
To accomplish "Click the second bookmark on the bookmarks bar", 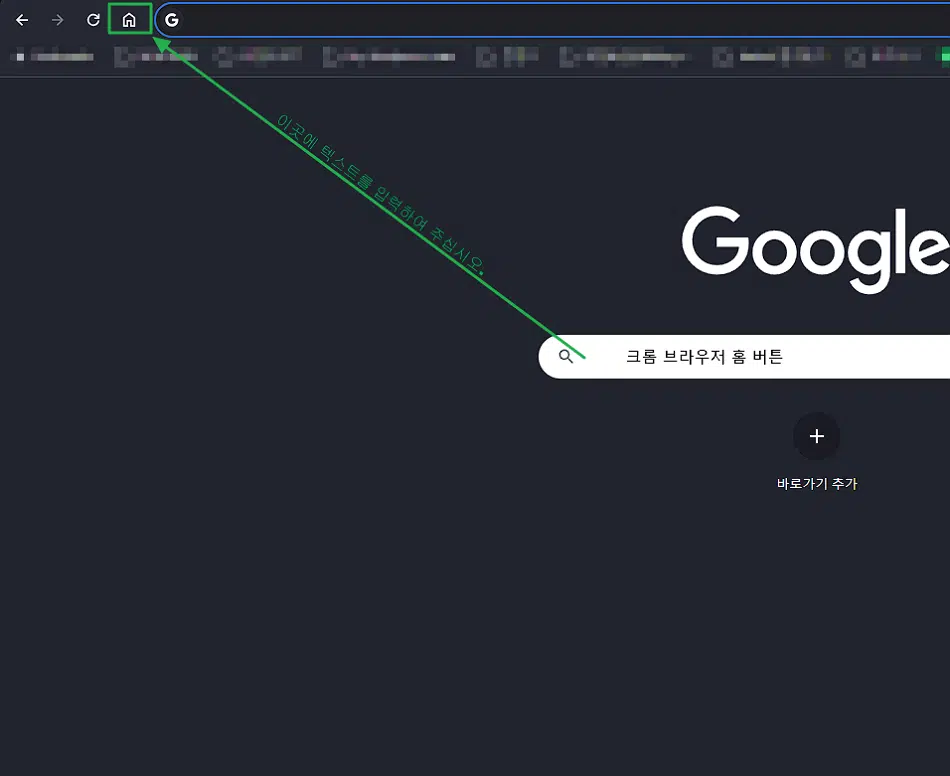I will click(155, 57).
